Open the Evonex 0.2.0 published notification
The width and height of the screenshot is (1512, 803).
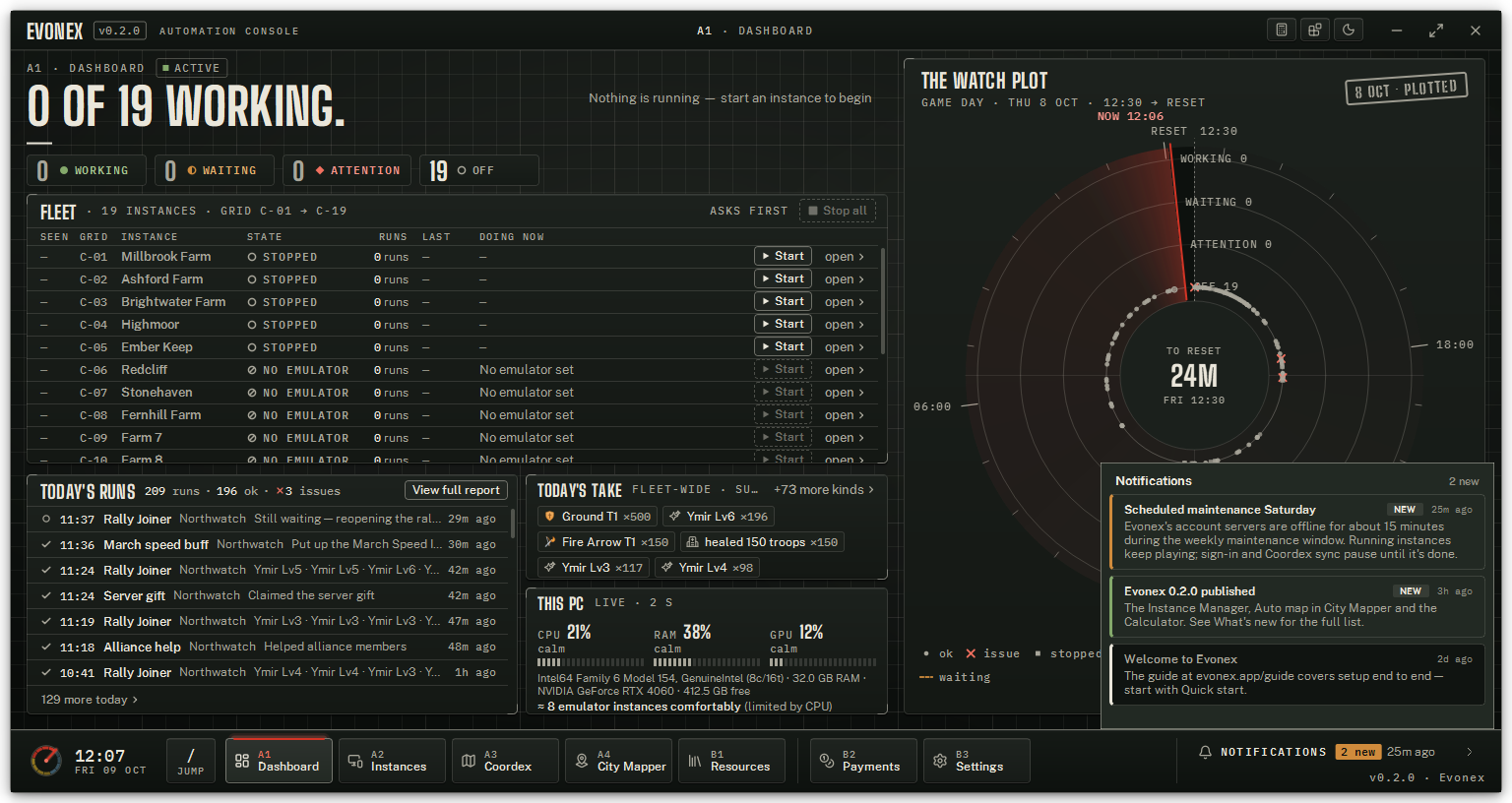[1297, 607]
